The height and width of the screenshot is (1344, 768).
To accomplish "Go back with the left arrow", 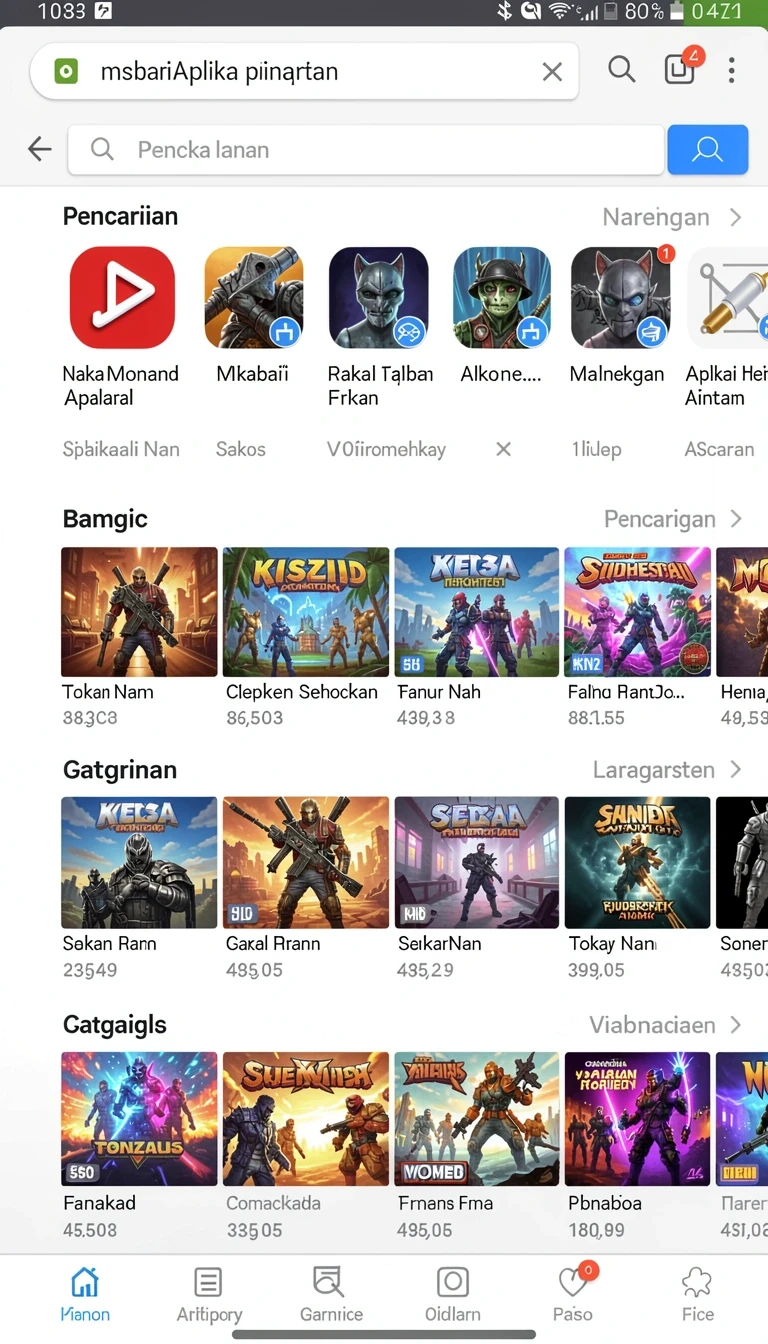I will (x=40, y=150).
